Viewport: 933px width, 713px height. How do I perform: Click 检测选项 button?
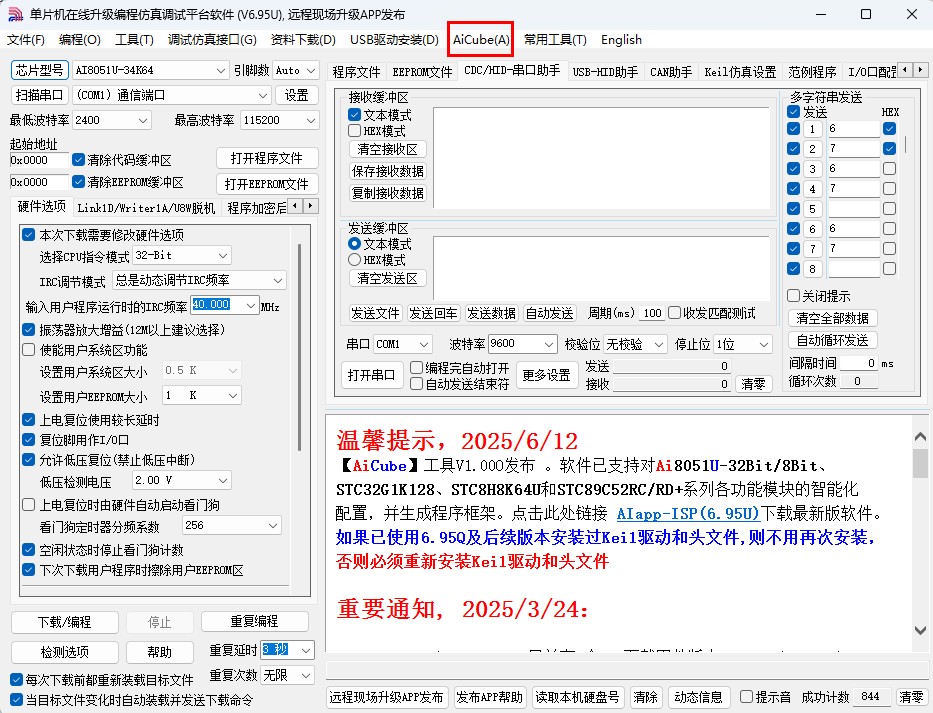click(x=65, y=652)
